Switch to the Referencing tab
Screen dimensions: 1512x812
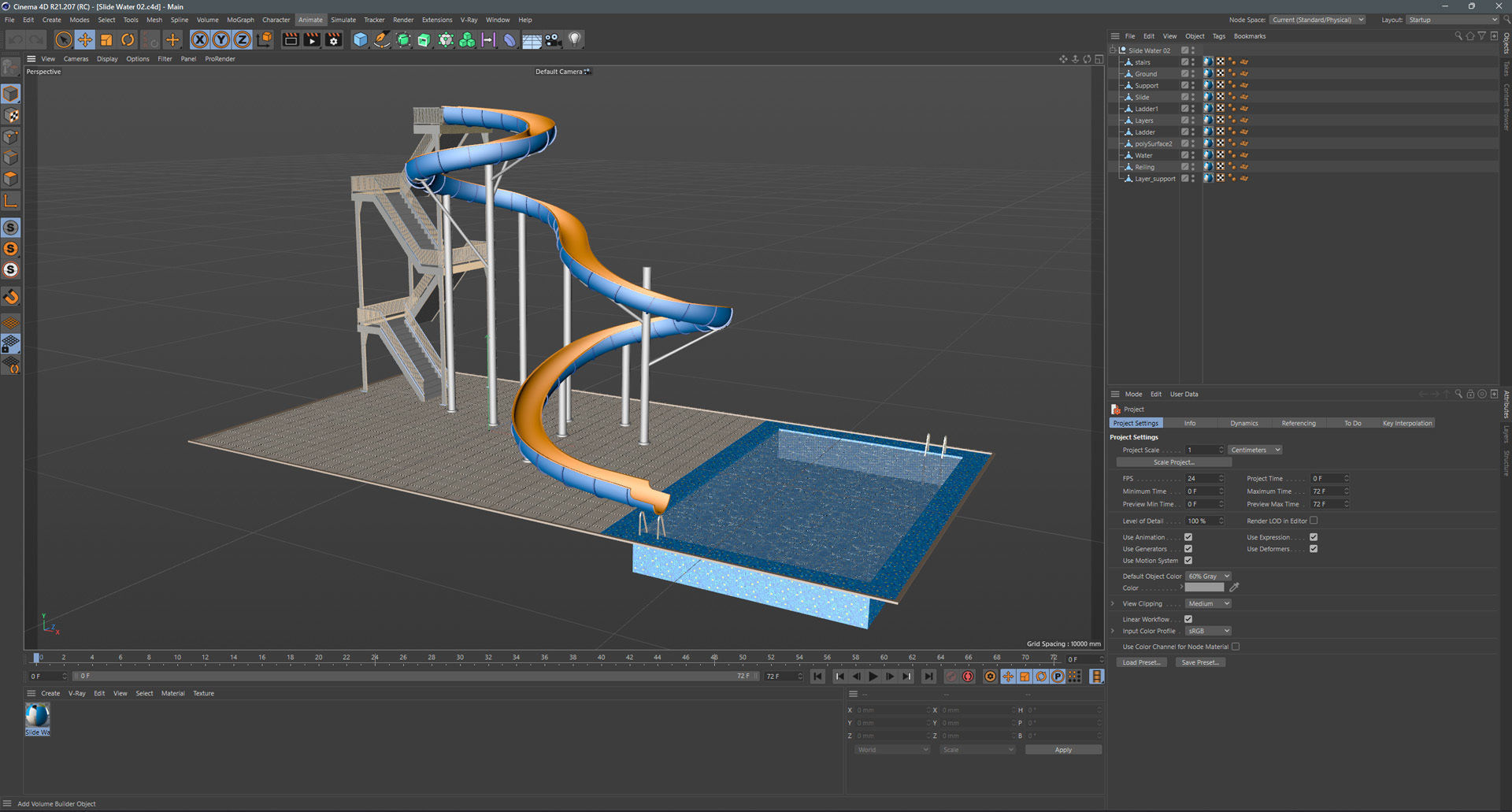click(x=1299, y=424)
